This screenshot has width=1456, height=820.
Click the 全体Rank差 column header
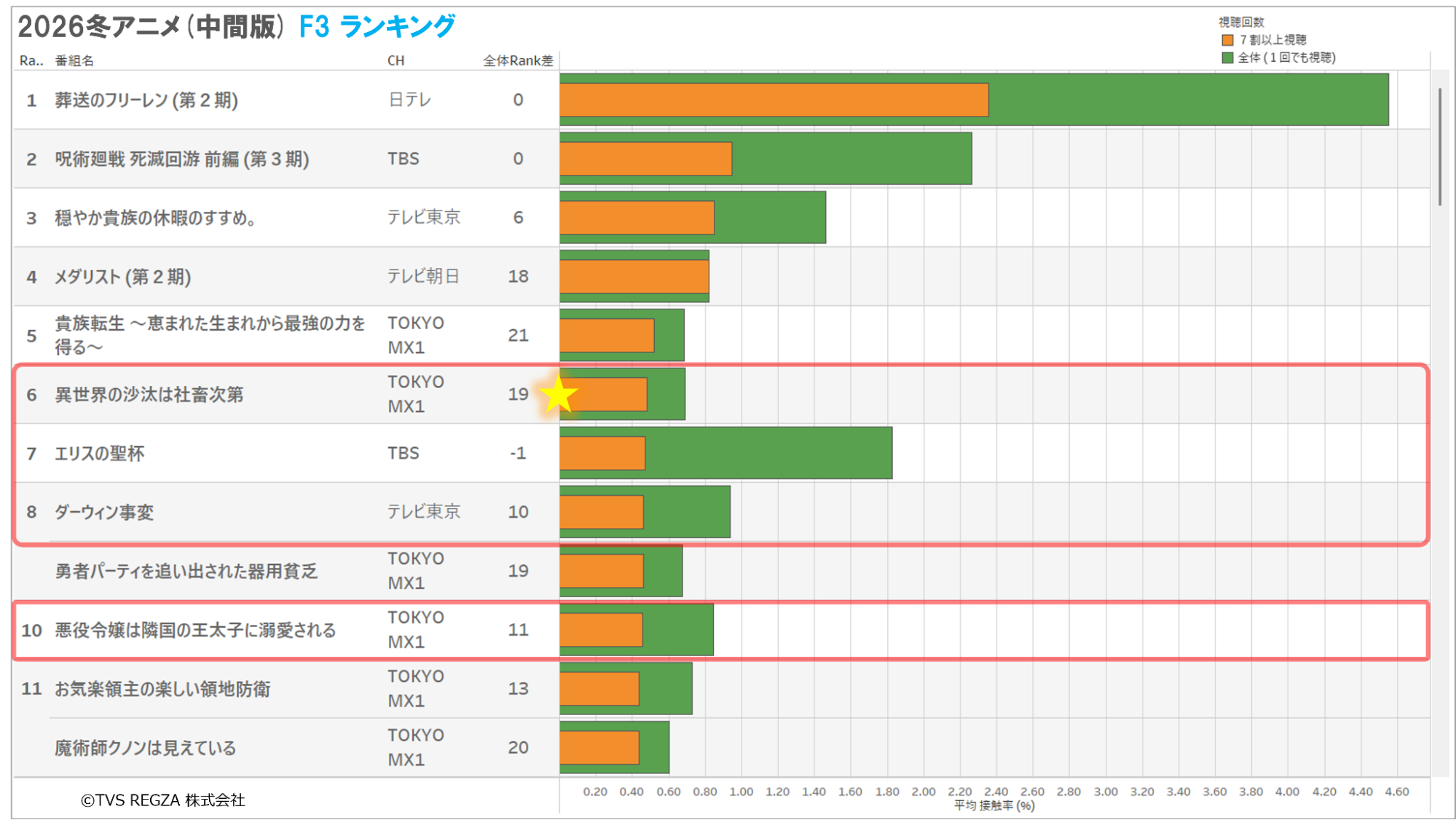click(518, 61)
